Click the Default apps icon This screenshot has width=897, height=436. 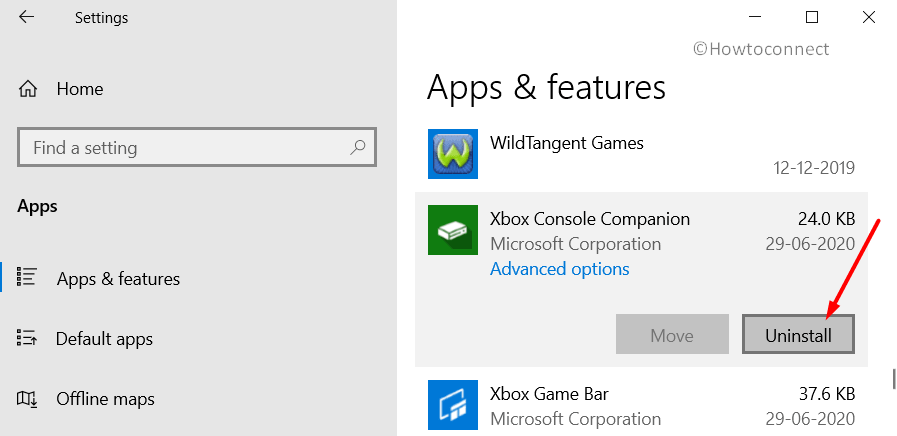coord(27,338)
